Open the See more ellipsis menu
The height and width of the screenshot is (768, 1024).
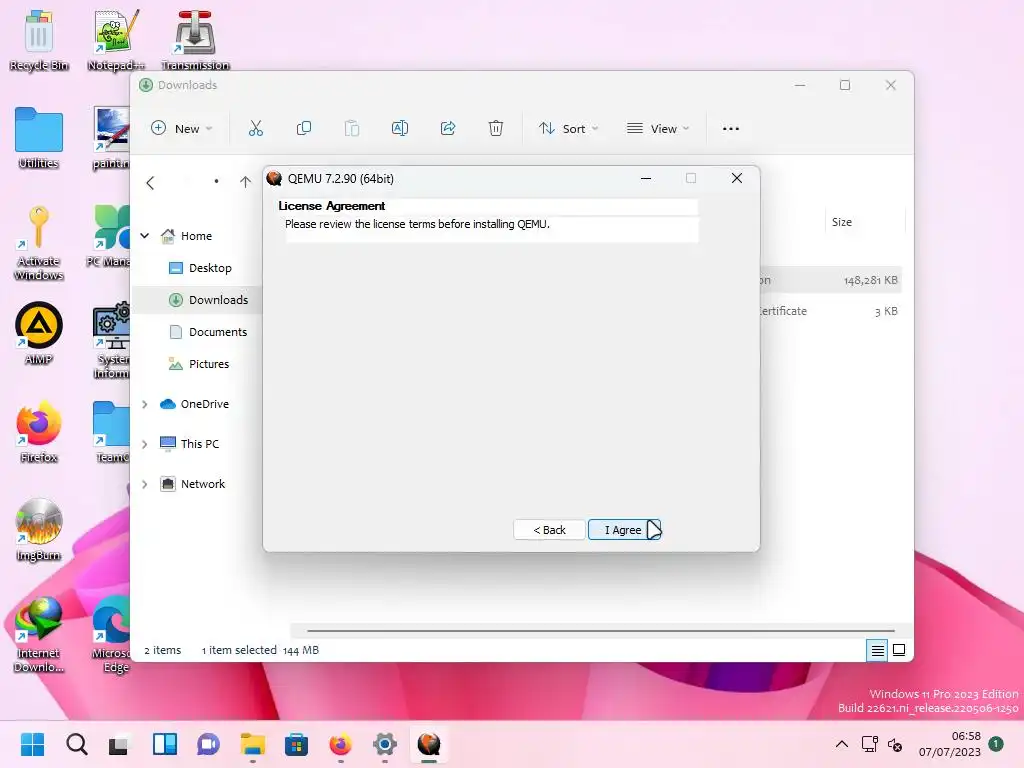click(x=731, y=129)
